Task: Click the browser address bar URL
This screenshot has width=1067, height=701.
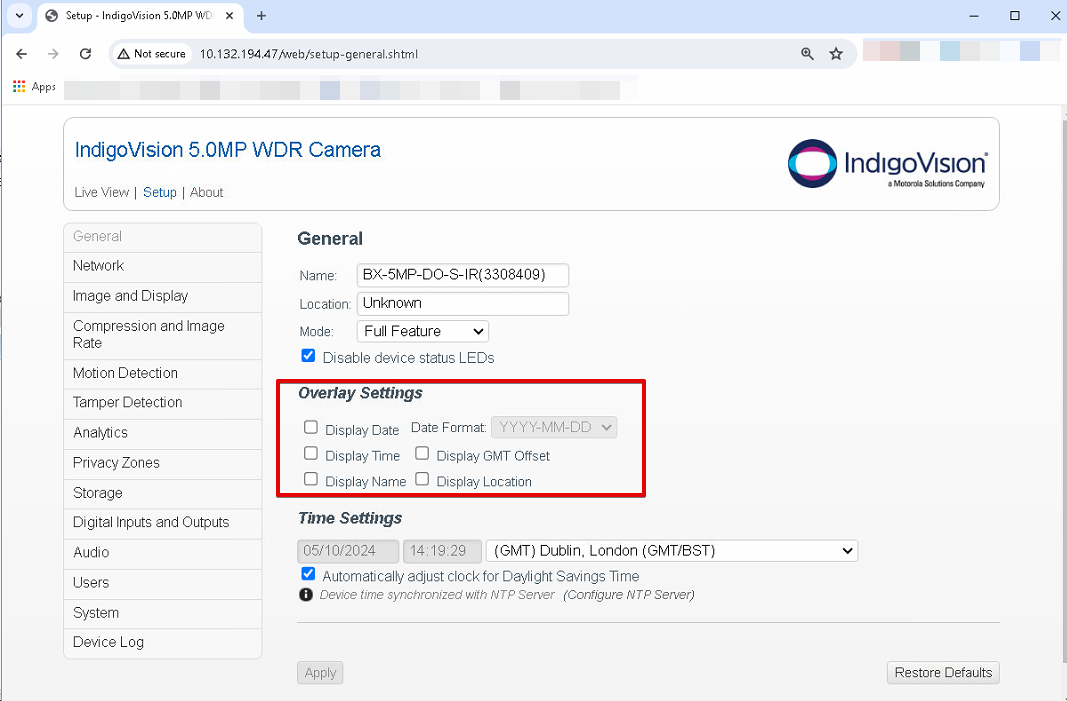Action: point(309,54)
